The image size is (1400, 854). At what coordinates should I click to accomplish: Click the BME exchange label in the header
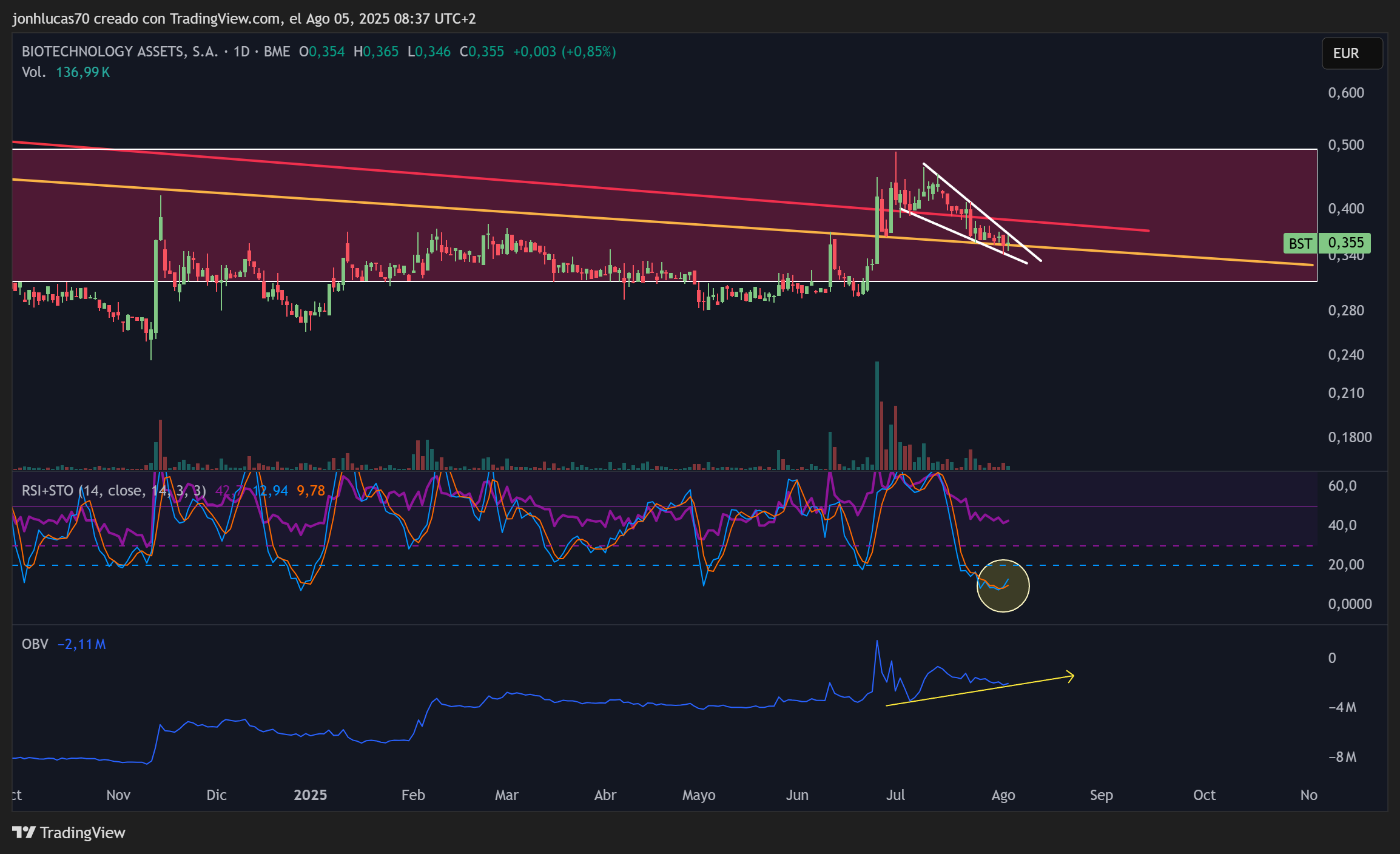[277, 52]
